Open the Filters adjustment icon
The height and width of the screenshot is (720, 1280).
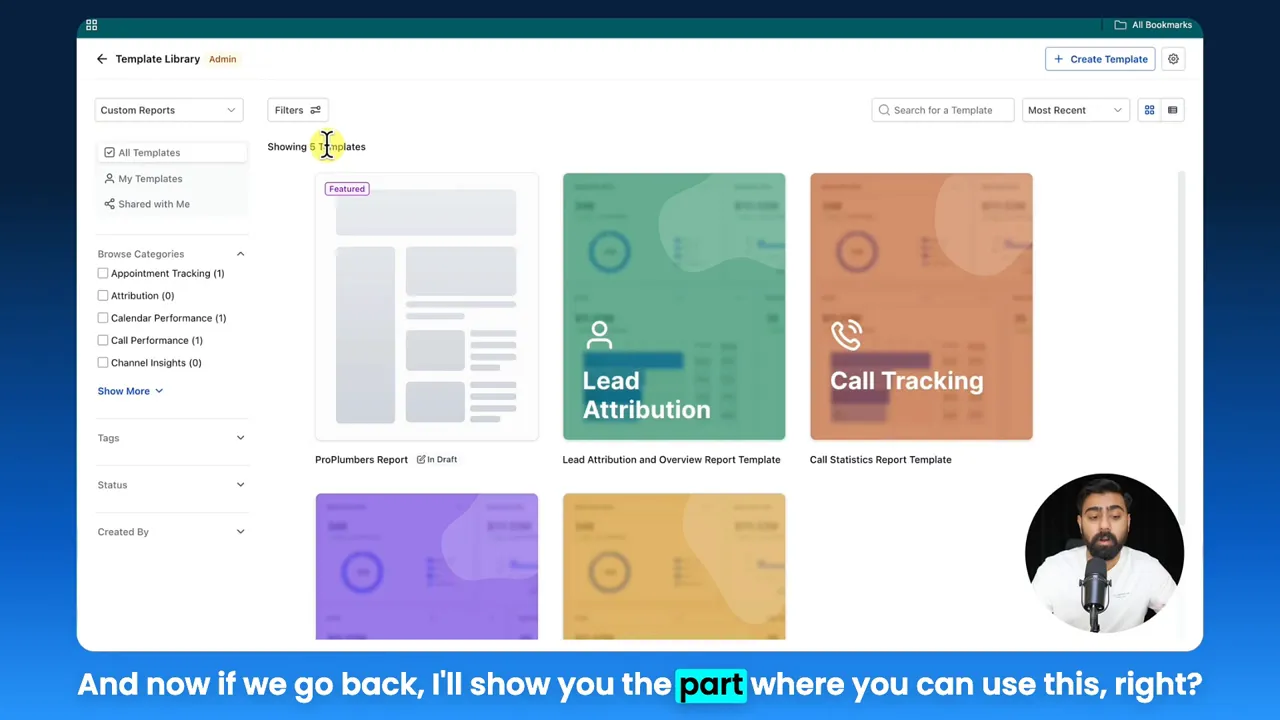(x=315, y=110)
